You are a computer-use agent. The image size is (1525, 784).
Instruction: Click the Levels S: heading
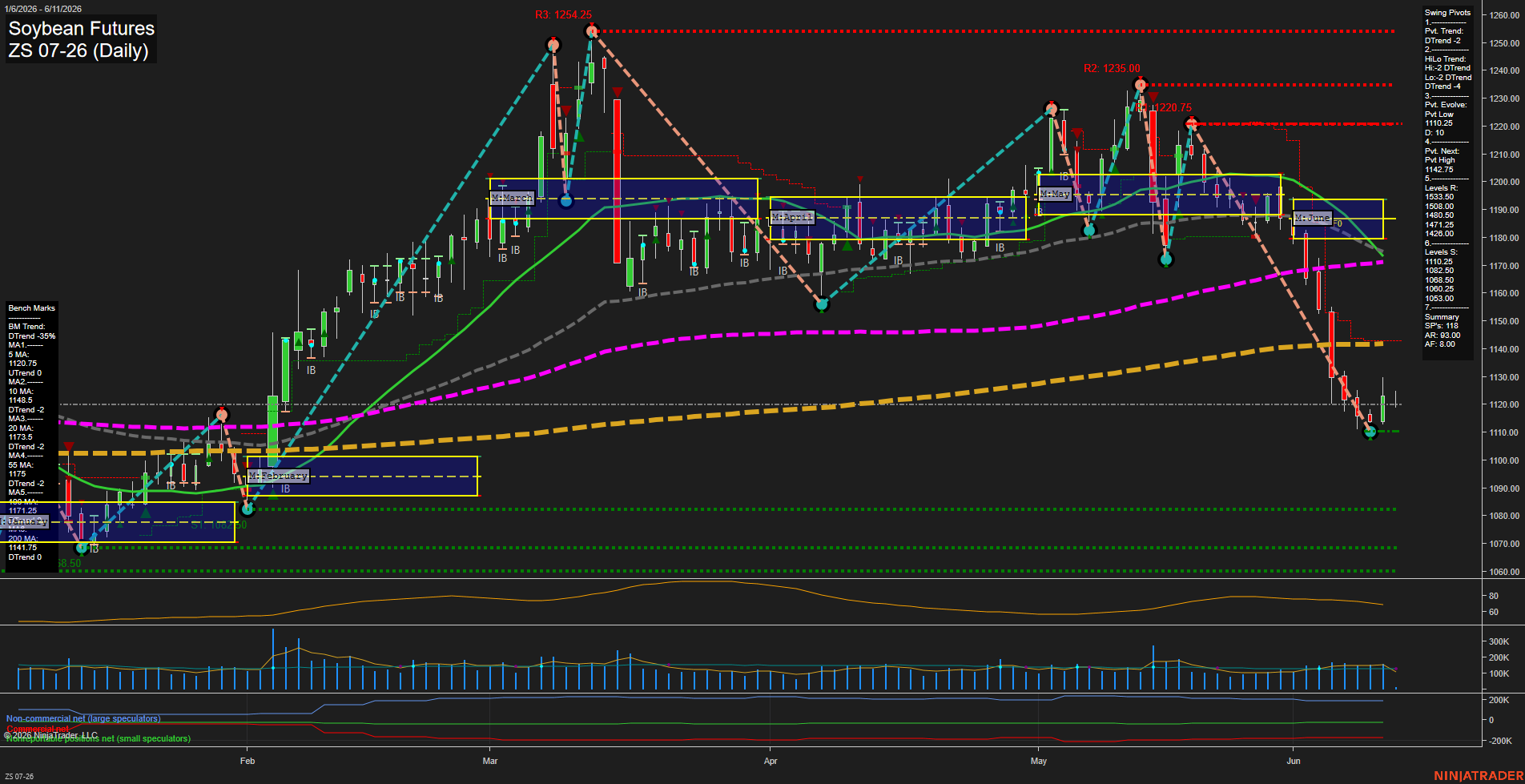tap(1441, 252)
